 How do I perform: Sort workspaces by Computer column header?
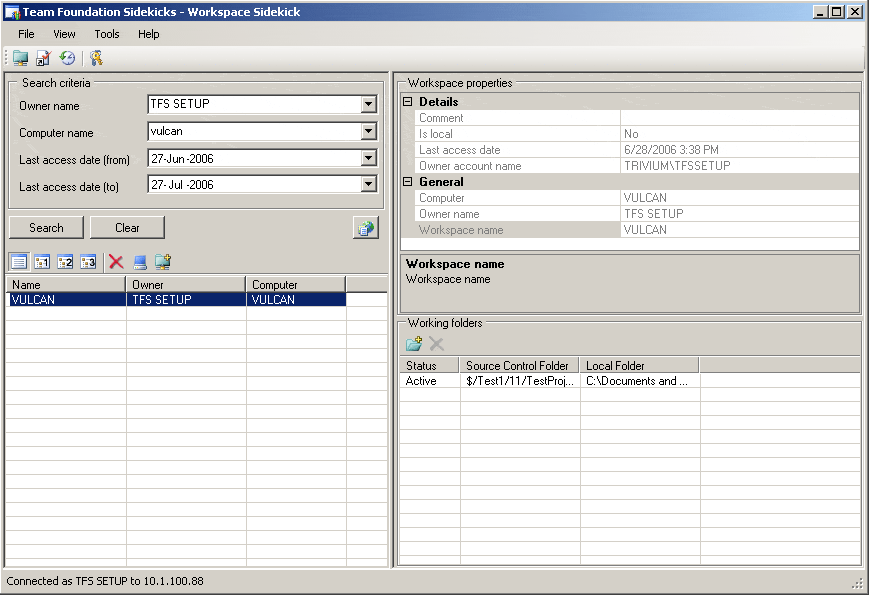click(x=296, y=285)
